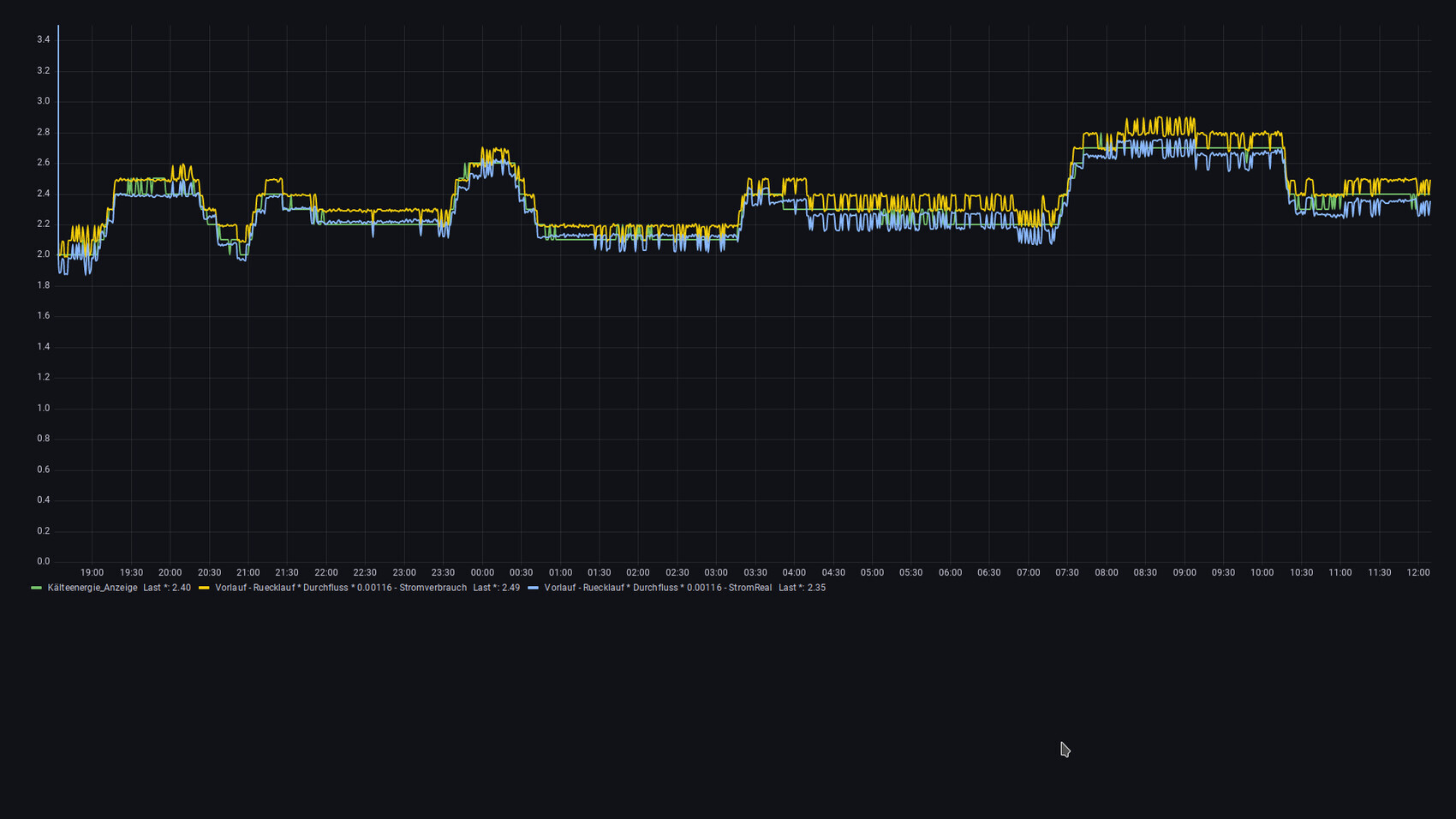
Task: Click the 'Last *: 2.40' legend value
Action: pos(167,588)
